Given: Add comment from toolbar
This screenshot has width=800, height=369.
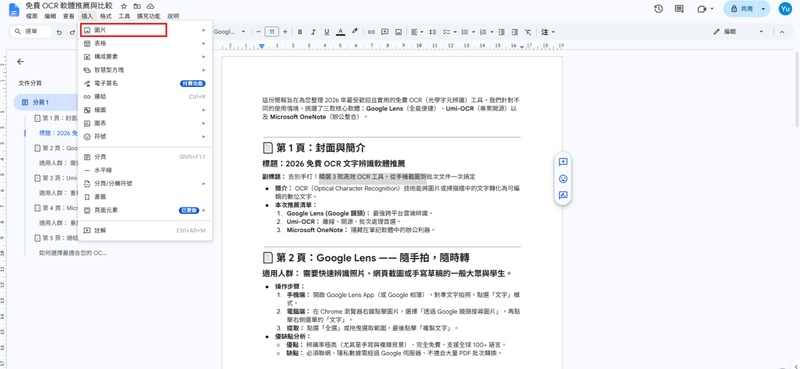Looking at the screenshot, I should 385,32.
